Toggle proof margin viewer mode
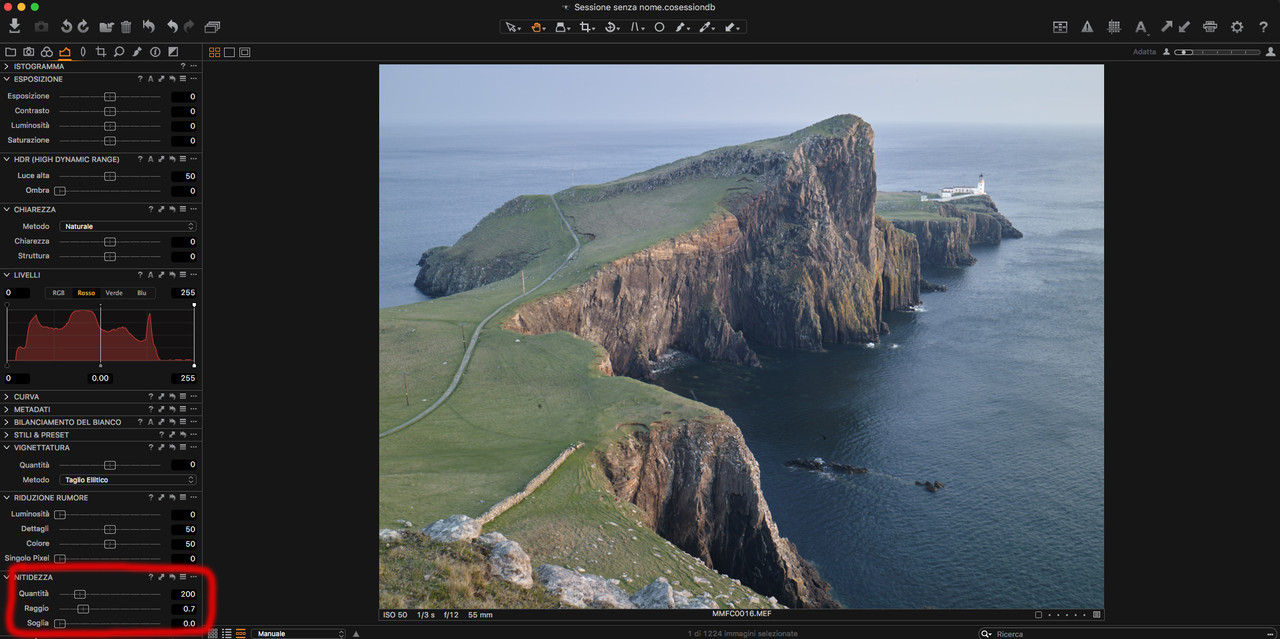Screen dimensions: 1280x639 click(244, 52)
